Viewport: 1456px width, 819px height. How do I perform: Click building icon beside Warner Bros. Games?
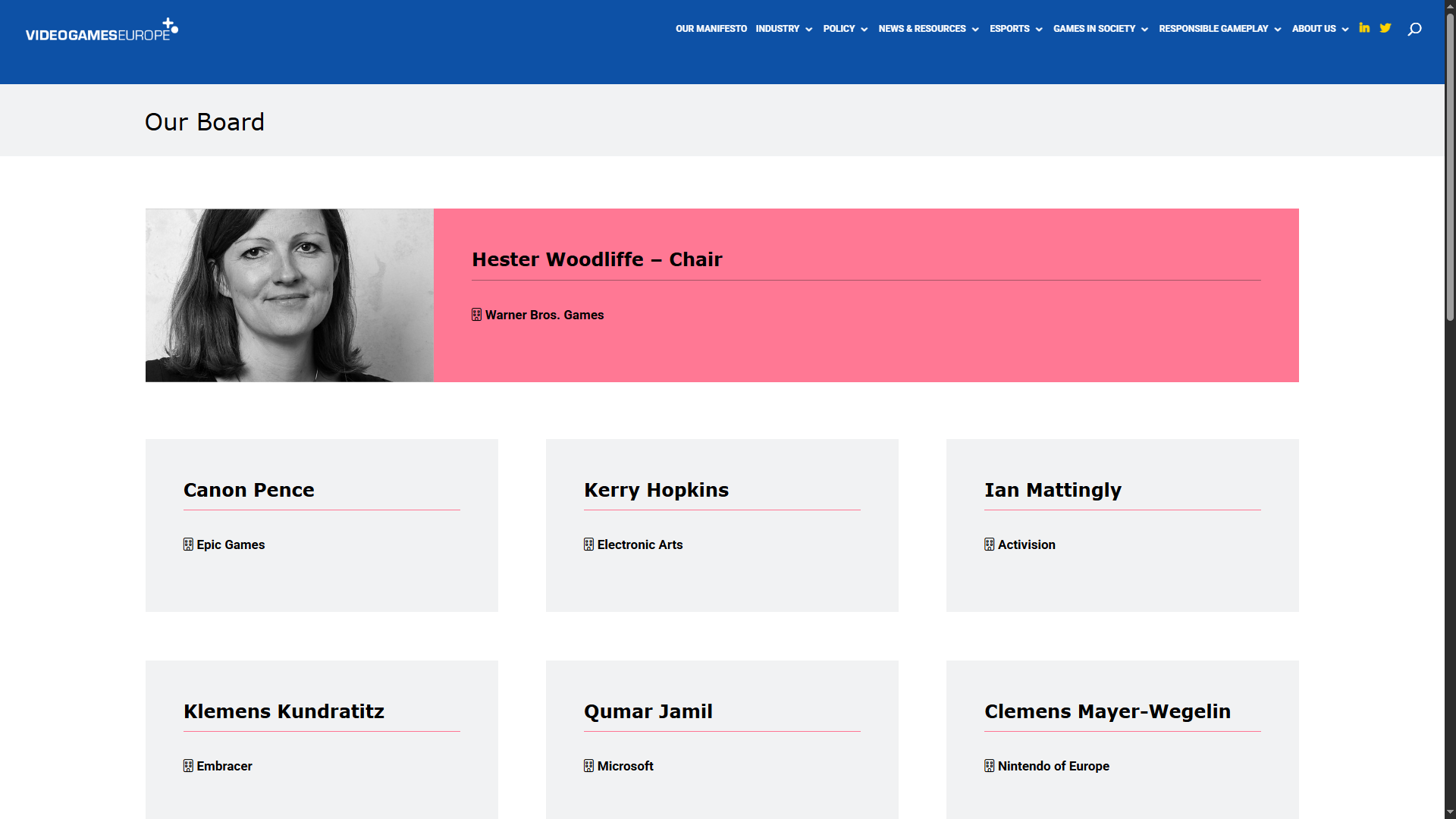click(x=476, y=315)
